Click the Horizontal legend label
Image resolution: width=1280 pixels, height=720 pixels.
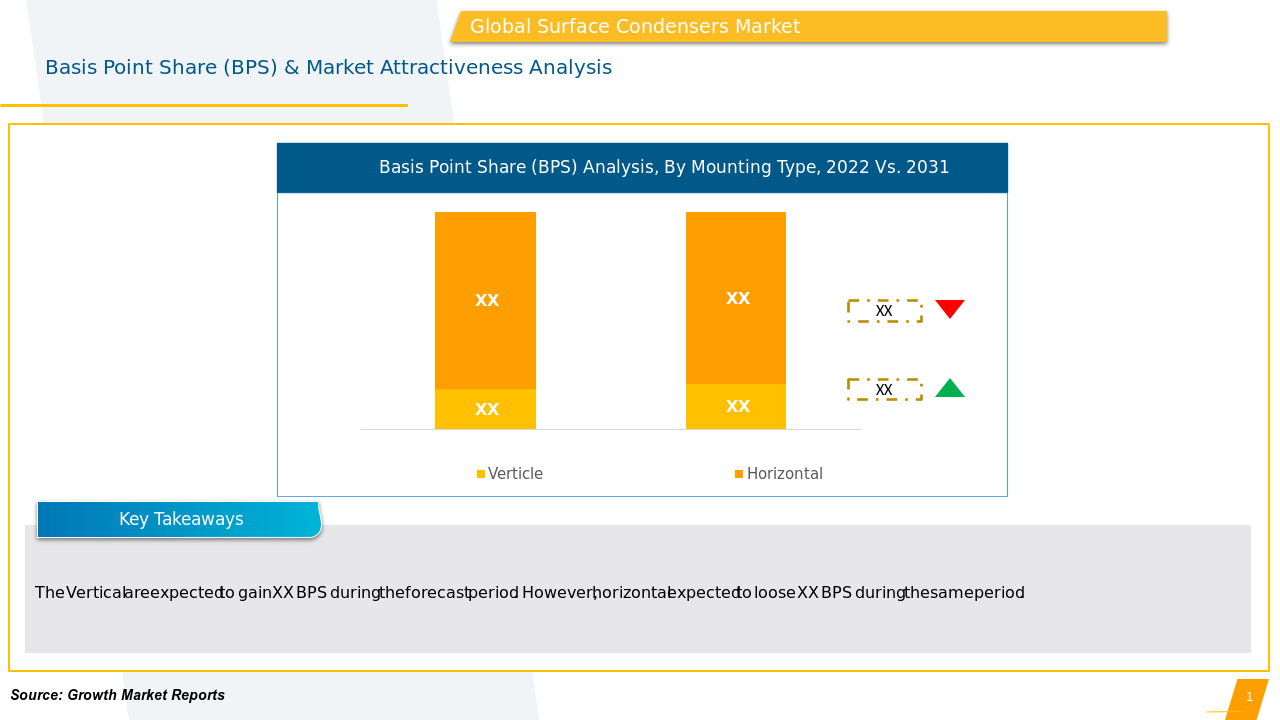[784, 474]
